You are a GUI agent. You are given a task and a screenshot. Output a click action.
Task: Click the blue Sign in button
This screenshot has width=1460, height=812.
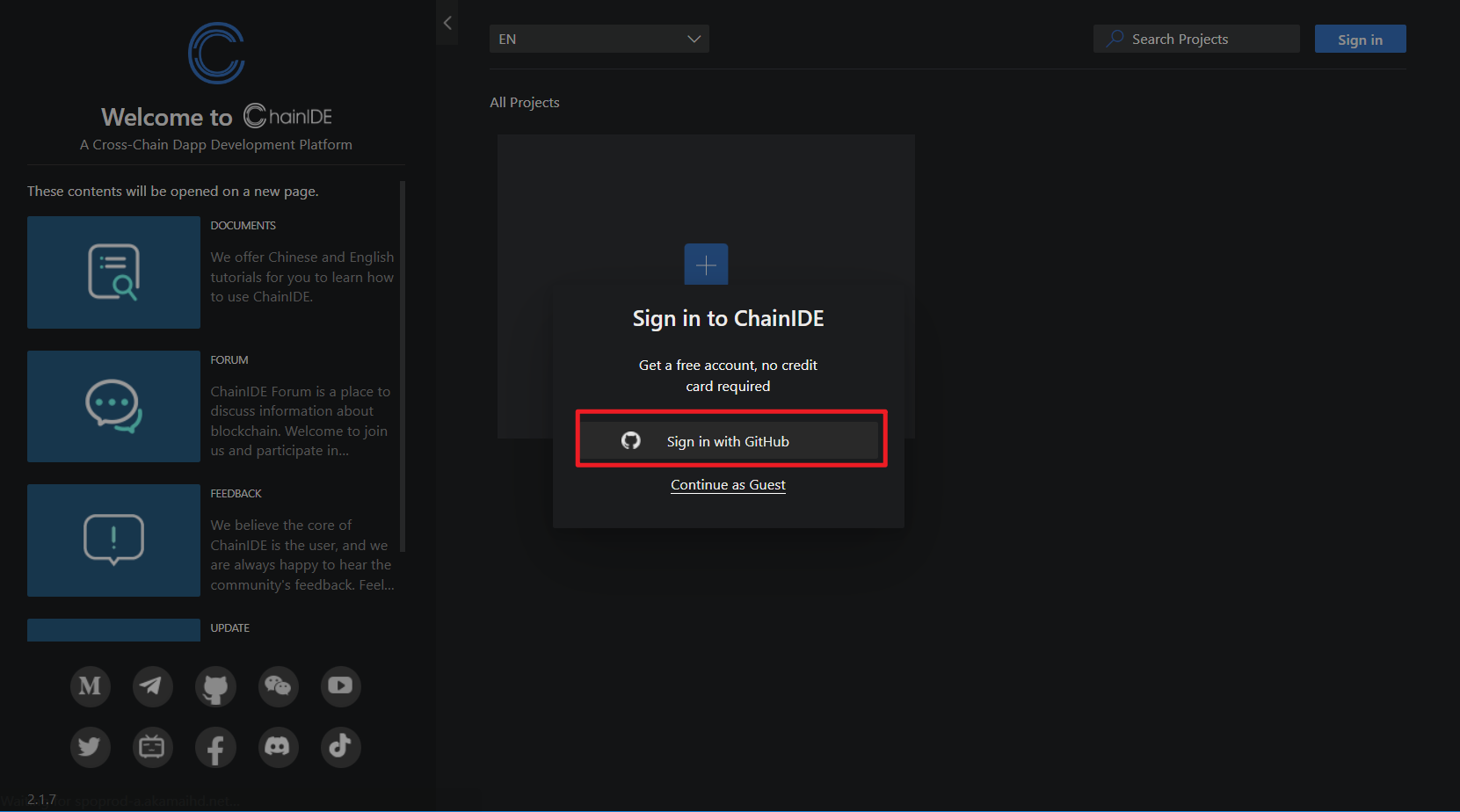click(x=1360, y=39)
